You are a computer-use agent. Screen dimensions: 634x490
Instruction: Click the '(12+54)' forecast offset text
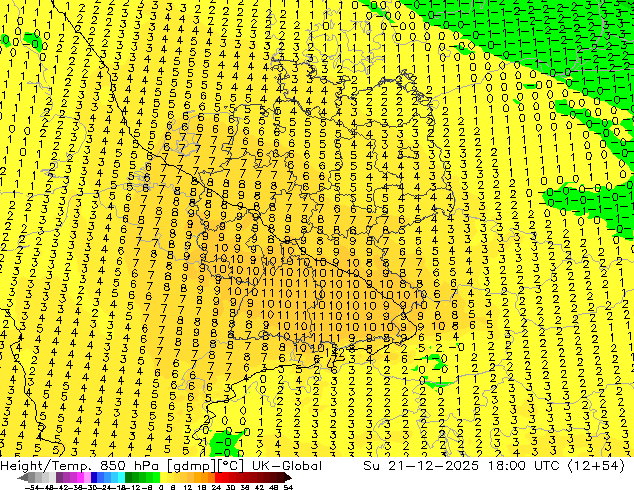(x=596, y=466)
